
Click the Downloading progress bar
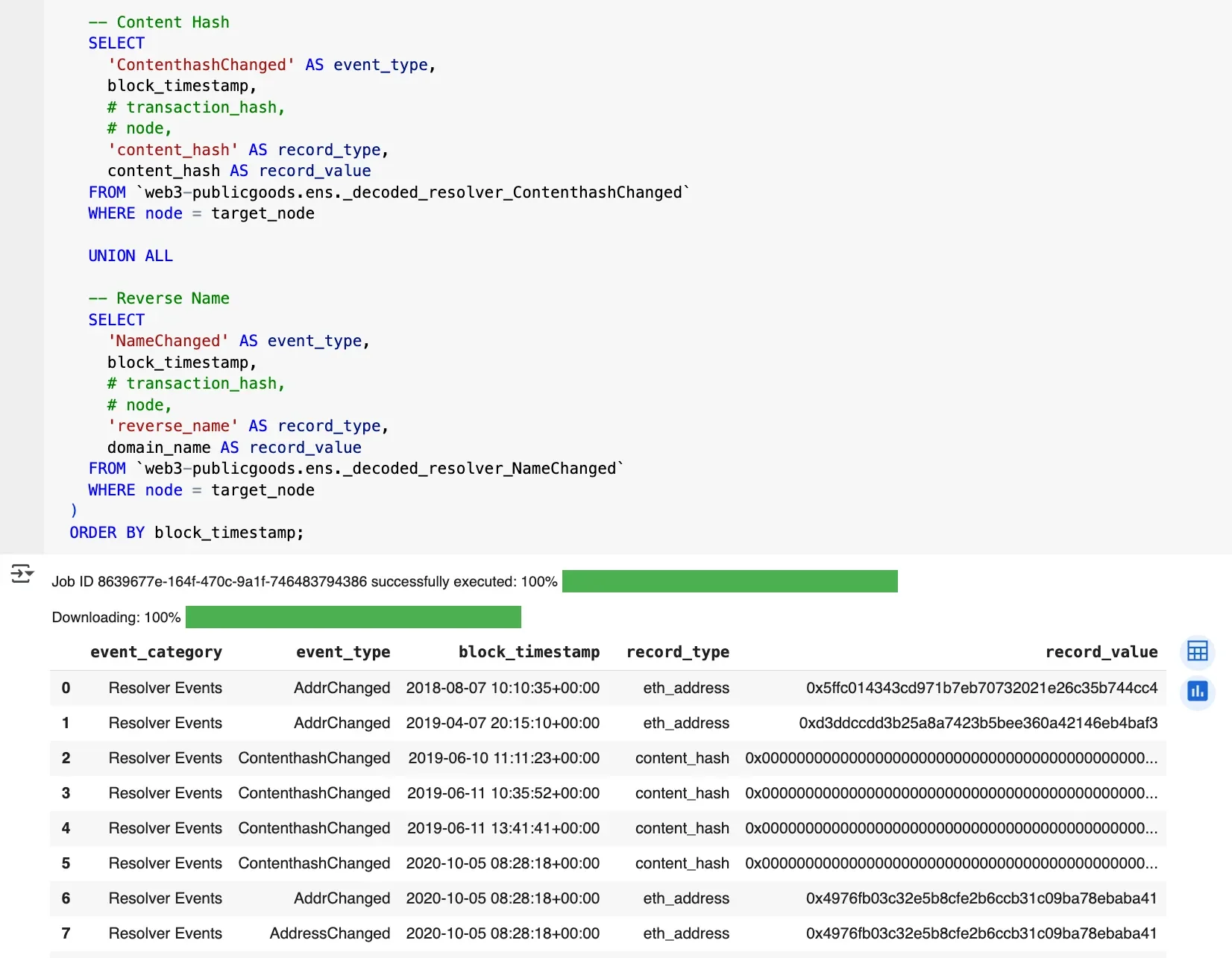(353, 617)
